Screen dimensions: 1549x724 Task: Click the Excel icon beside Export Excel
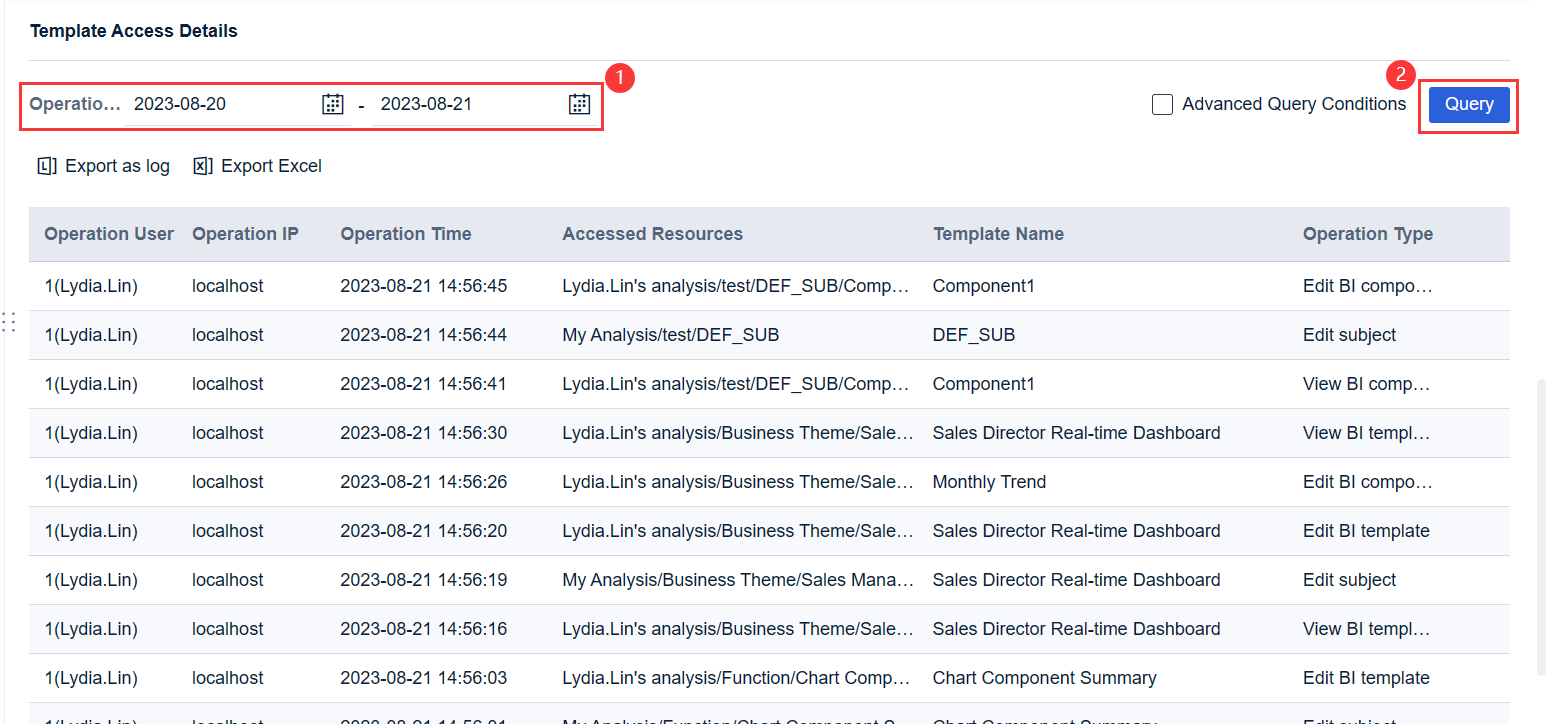click(x=201, y=165)
